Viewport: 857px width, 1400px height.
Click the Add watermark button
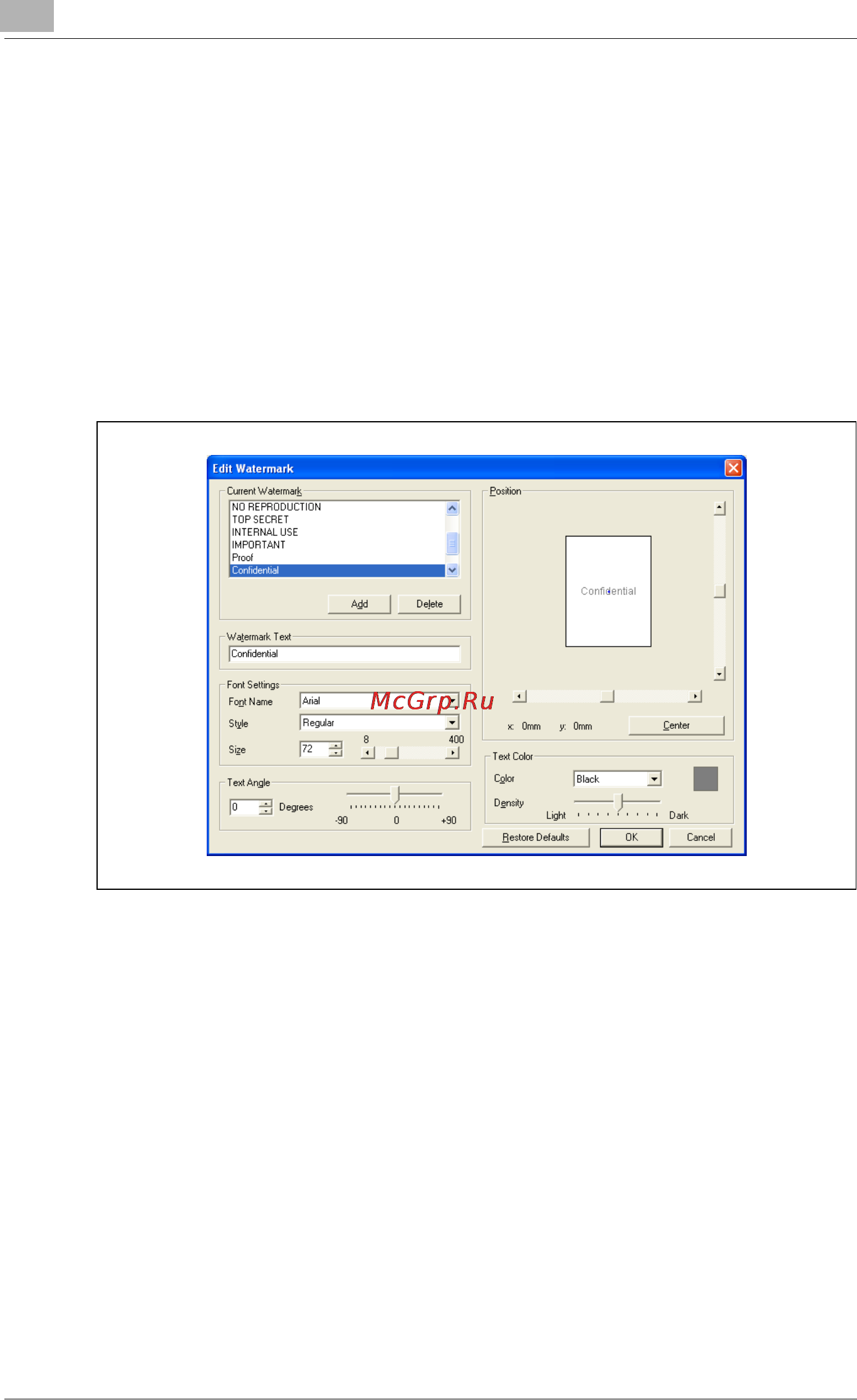pyautogui.click(x=359, y=604)
